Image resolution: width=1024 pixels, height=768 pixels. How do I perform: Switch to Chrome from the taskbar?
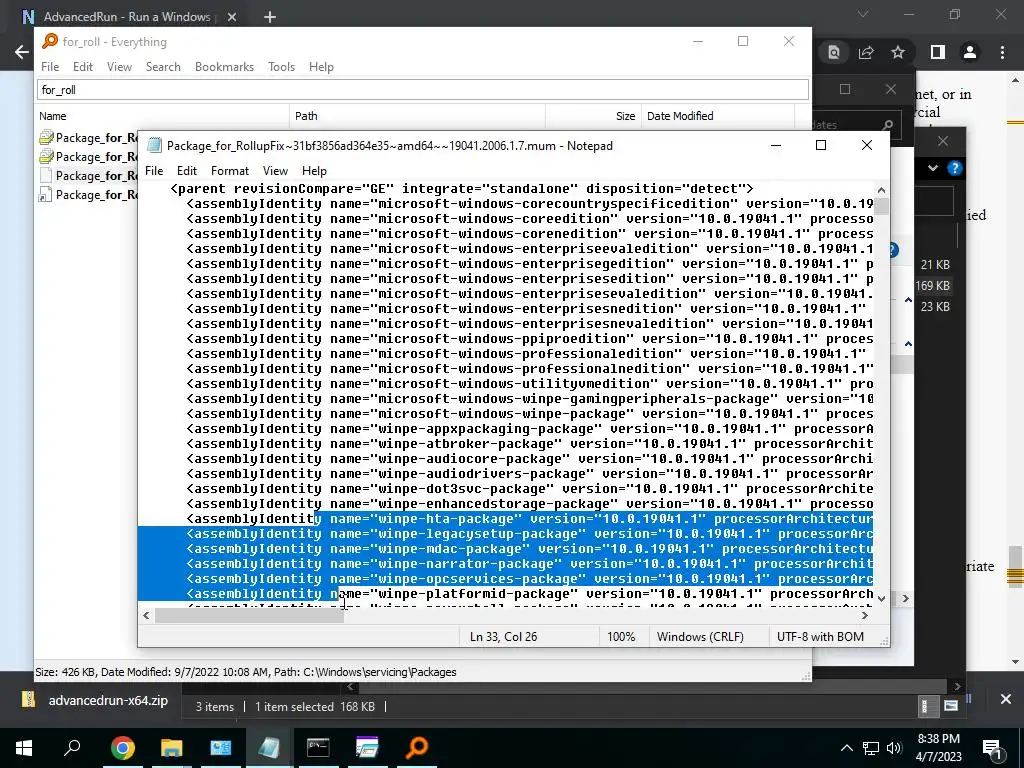122,748
